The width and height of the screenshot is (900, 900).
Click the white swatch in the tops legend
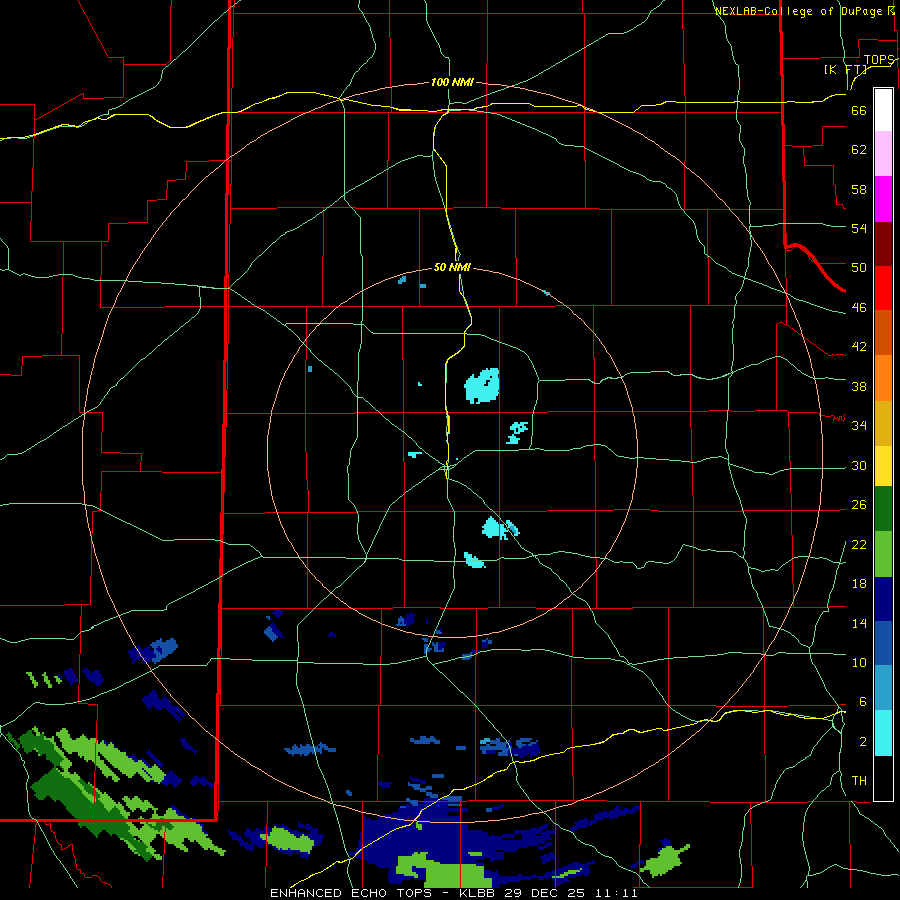pyautogui.click(x=883, y=110)
